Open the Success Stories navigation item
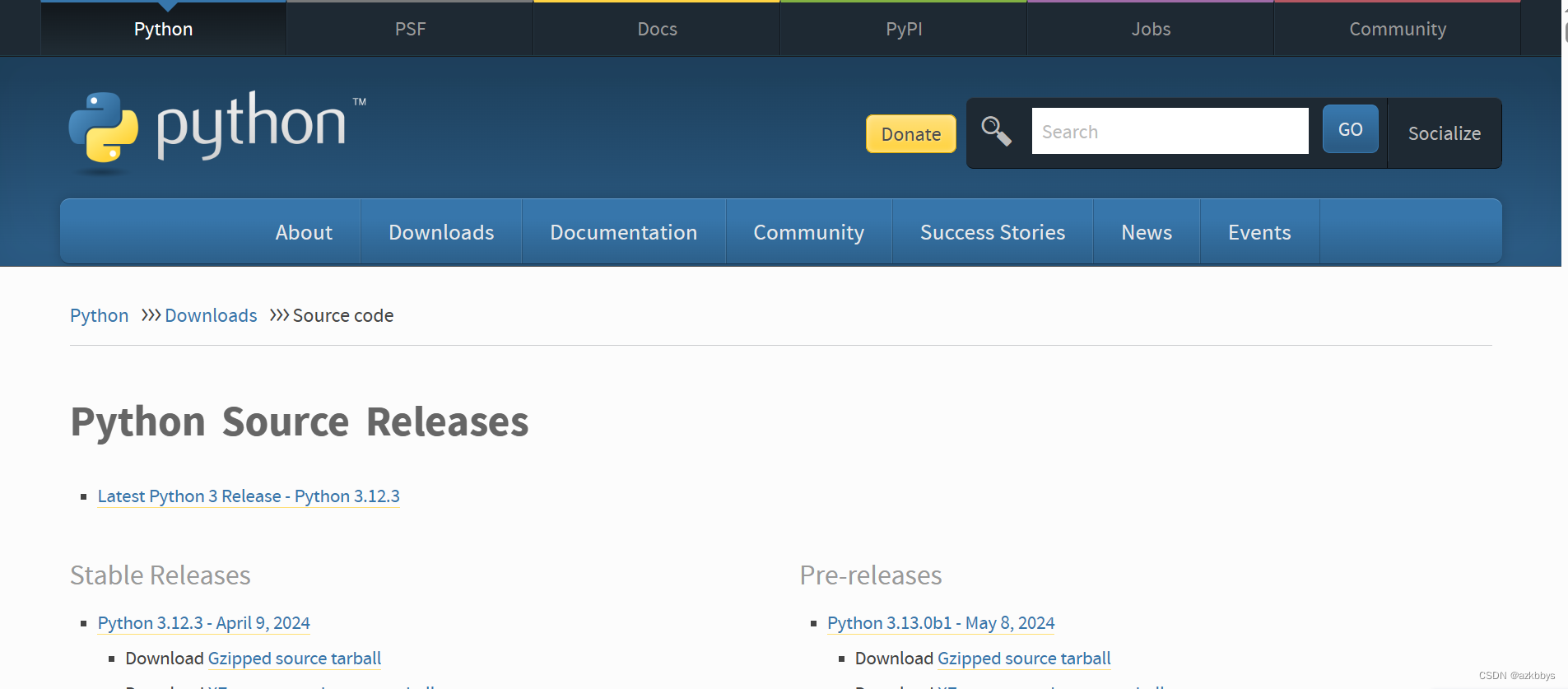This screenshot has width=1568, height=689. pos(993,232)
